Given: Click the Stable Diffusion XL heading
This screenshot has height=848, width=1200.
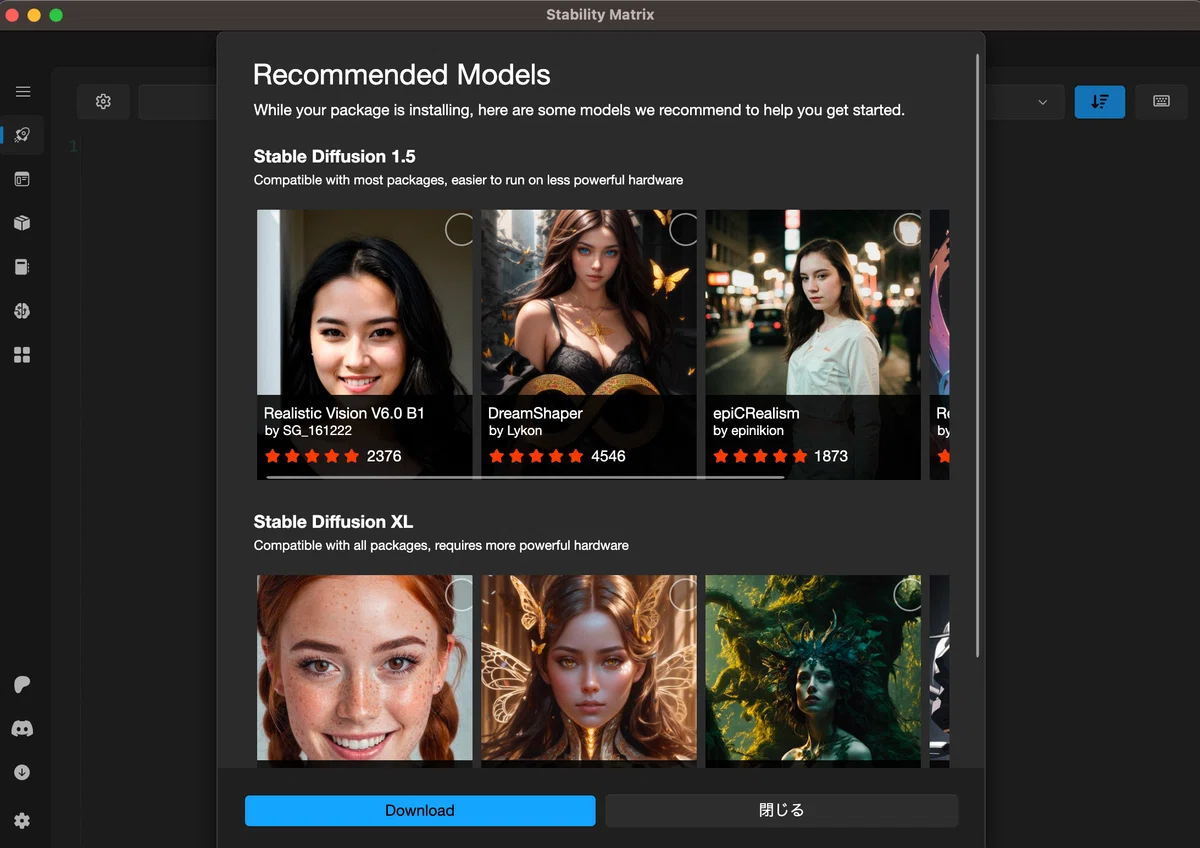Looking at the screenshot, I should coord(333,521).
